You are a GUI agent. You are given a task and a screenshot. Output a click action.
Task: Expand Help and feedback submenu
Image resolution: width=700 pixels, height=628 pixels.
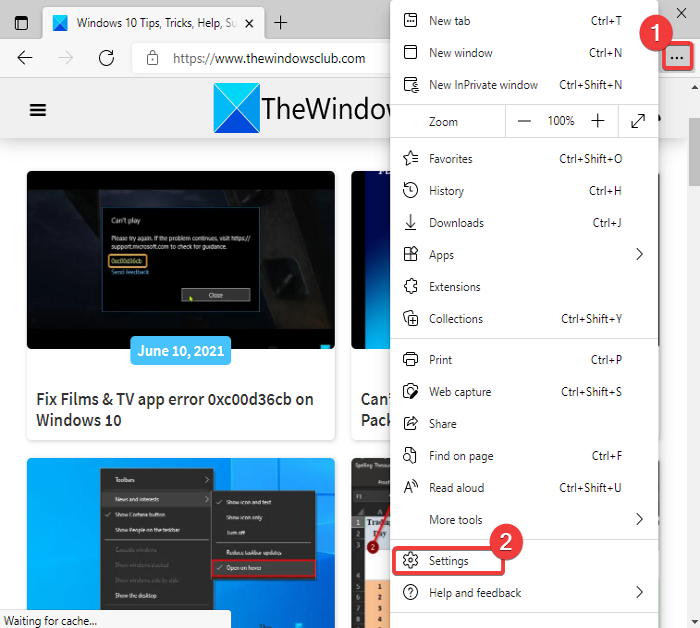click(638, 593)
